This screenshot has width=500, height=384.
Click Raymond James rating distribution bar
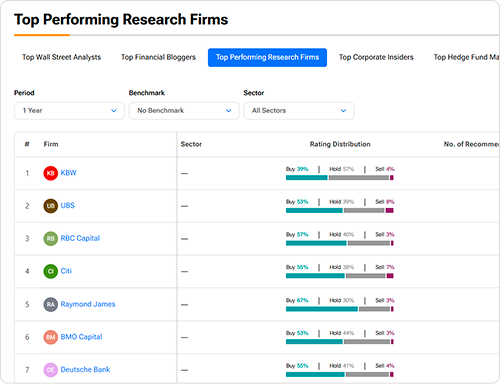coord(340,309)
